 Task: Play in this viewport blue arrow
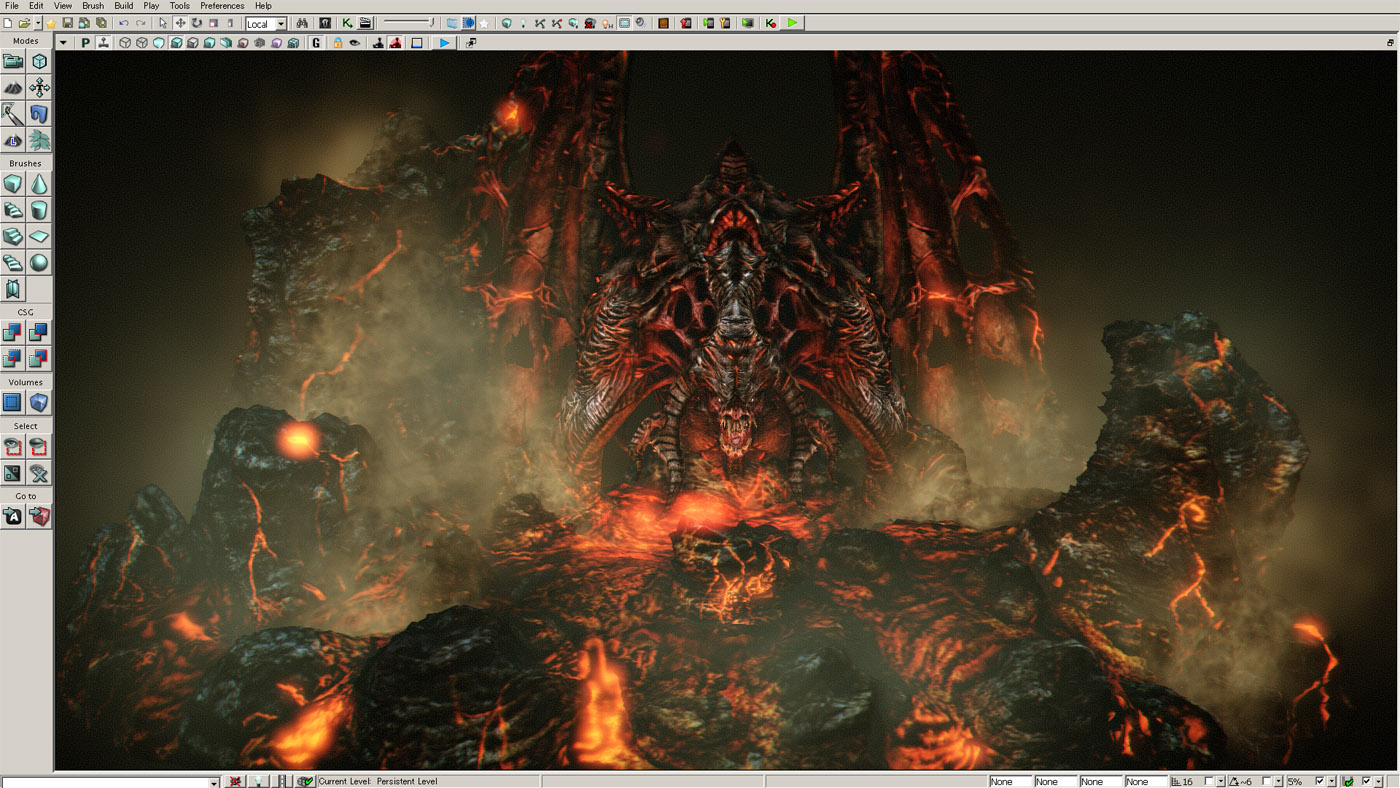pyautogui.click(x=444, y=43)
